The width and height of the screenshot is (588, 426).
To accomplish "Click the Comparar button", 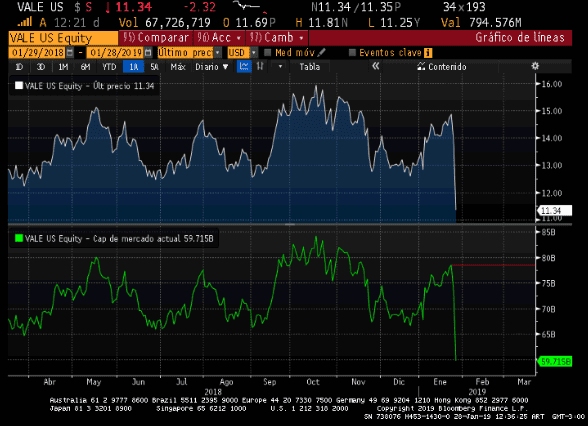I will pyautogui.click(x=156, y=38).
